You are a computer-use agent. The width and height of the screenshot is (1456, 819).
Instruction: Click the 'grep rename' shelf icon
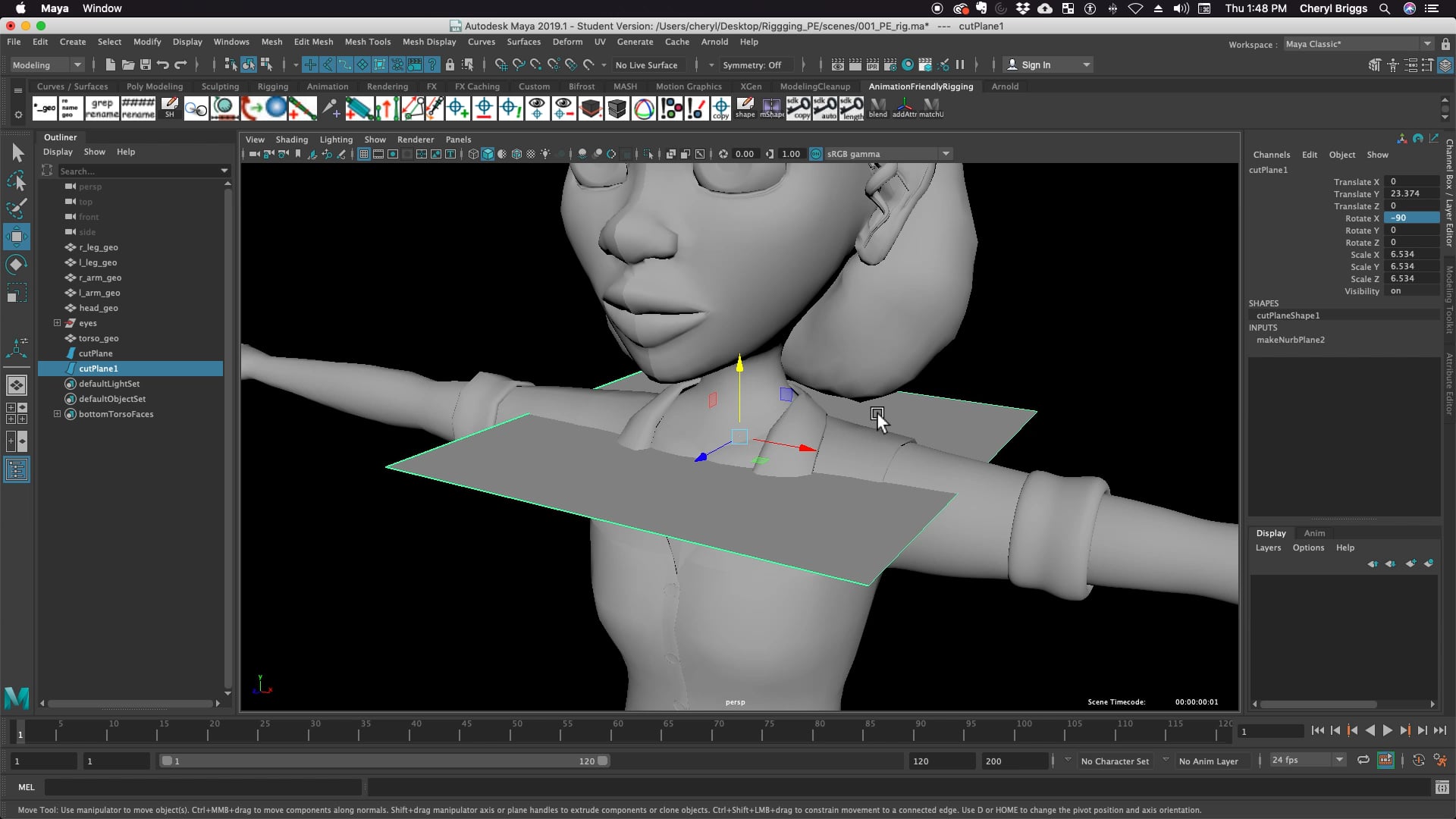pyautogui.click(x=102, y=108)
